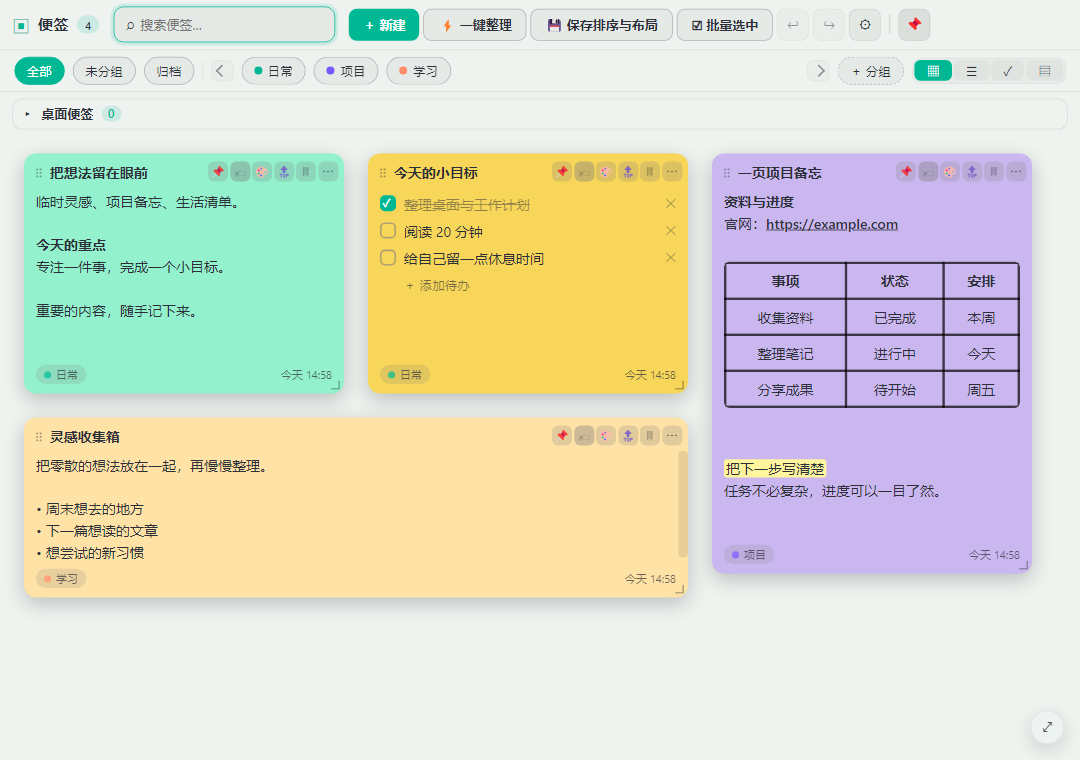Click the undo arrow in the toolbar
Image resolution: width=1080 pixels, height=760 pixels.
(793, 25)
